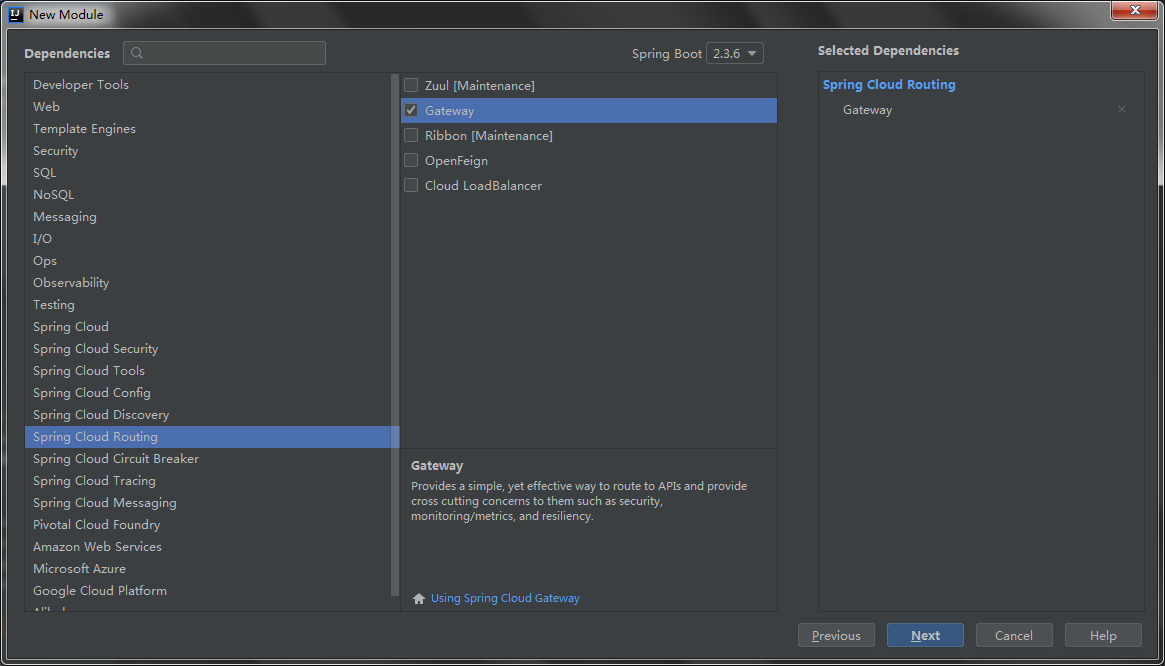
Task: Open the Spring Boot version dropdown
Action: coord(734,54)
